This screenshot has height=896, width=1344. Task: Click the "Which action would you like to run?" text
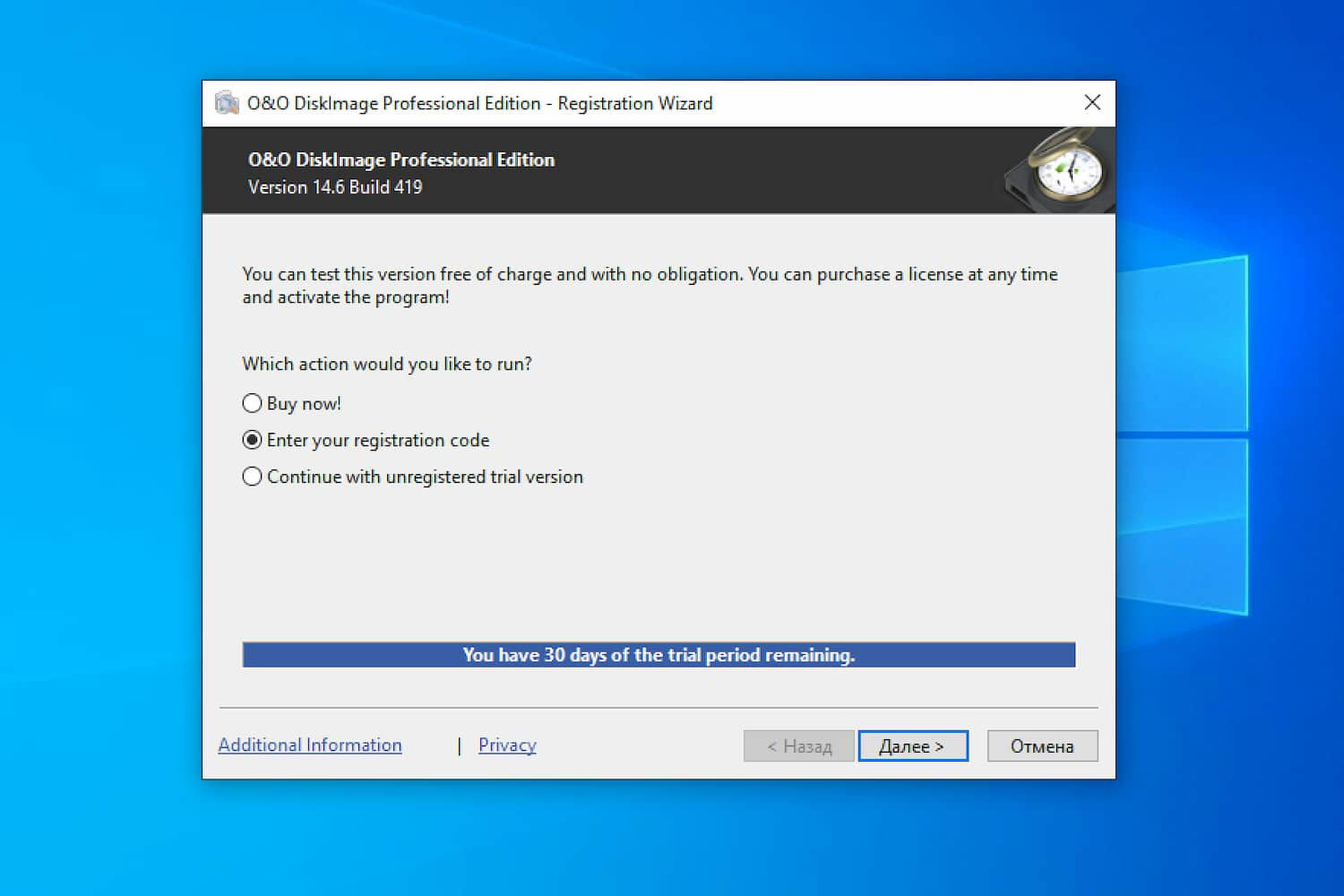point(387,364)
